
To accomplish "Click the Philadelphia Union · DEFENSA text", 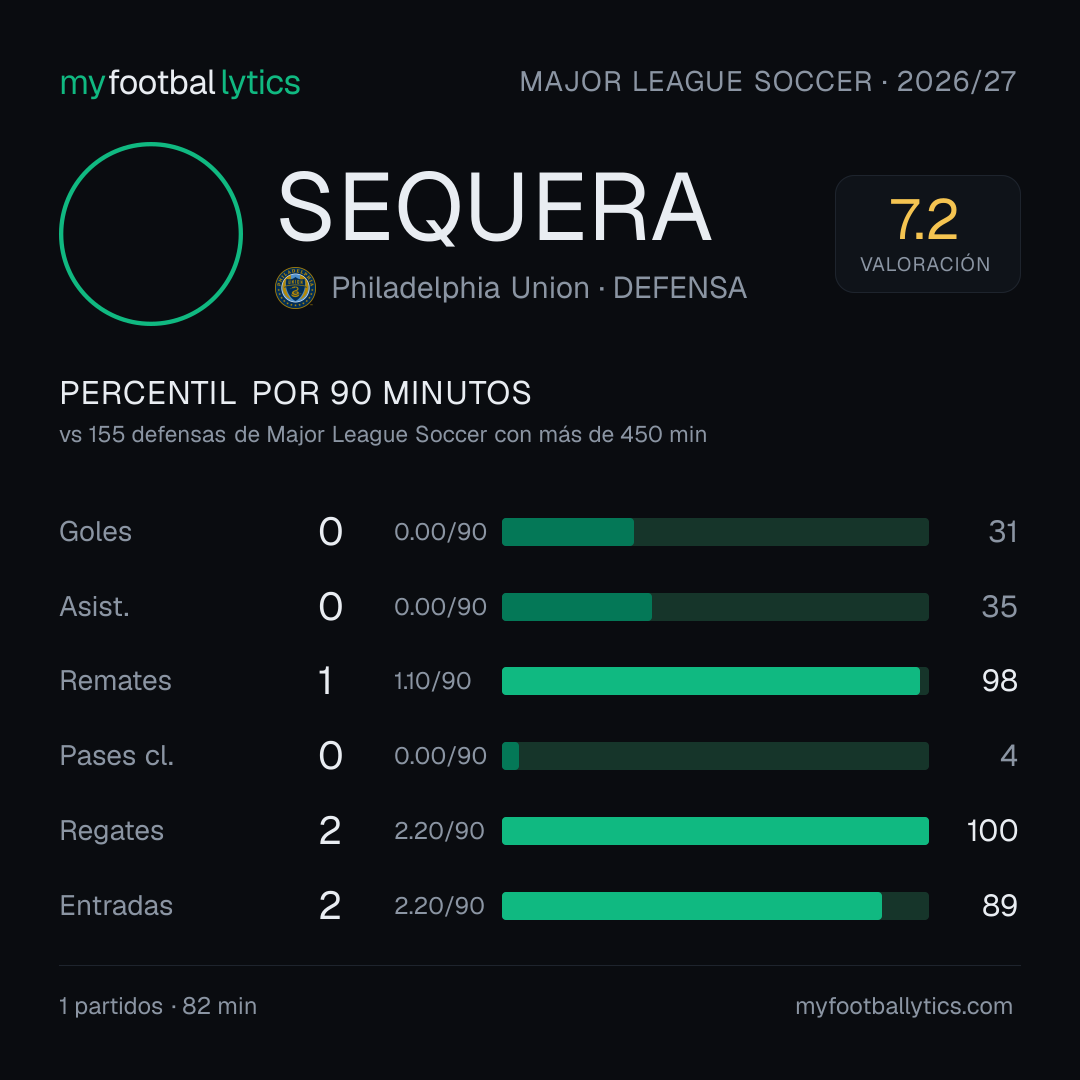I will [x=539, y=288].
